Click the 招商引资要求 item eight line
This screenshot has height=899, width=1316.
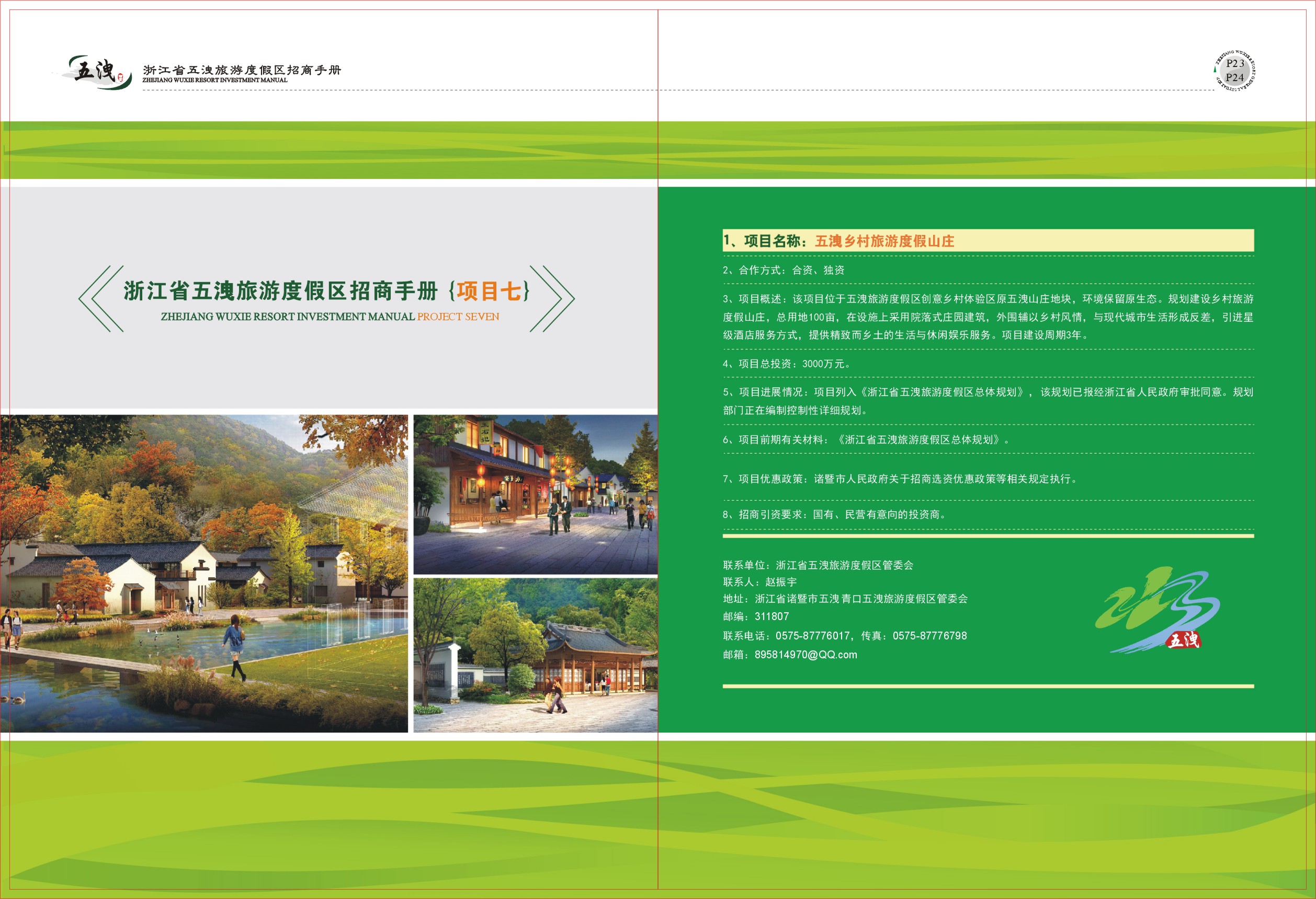coord(834,514)
